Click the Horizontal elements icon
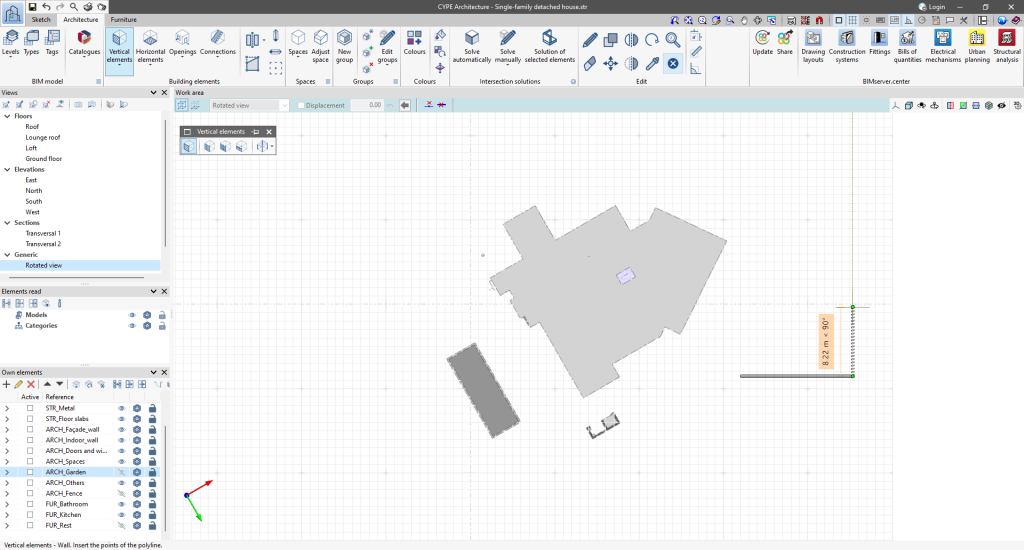This screenshot has width=1024, height=550. [x=150, y=43]
